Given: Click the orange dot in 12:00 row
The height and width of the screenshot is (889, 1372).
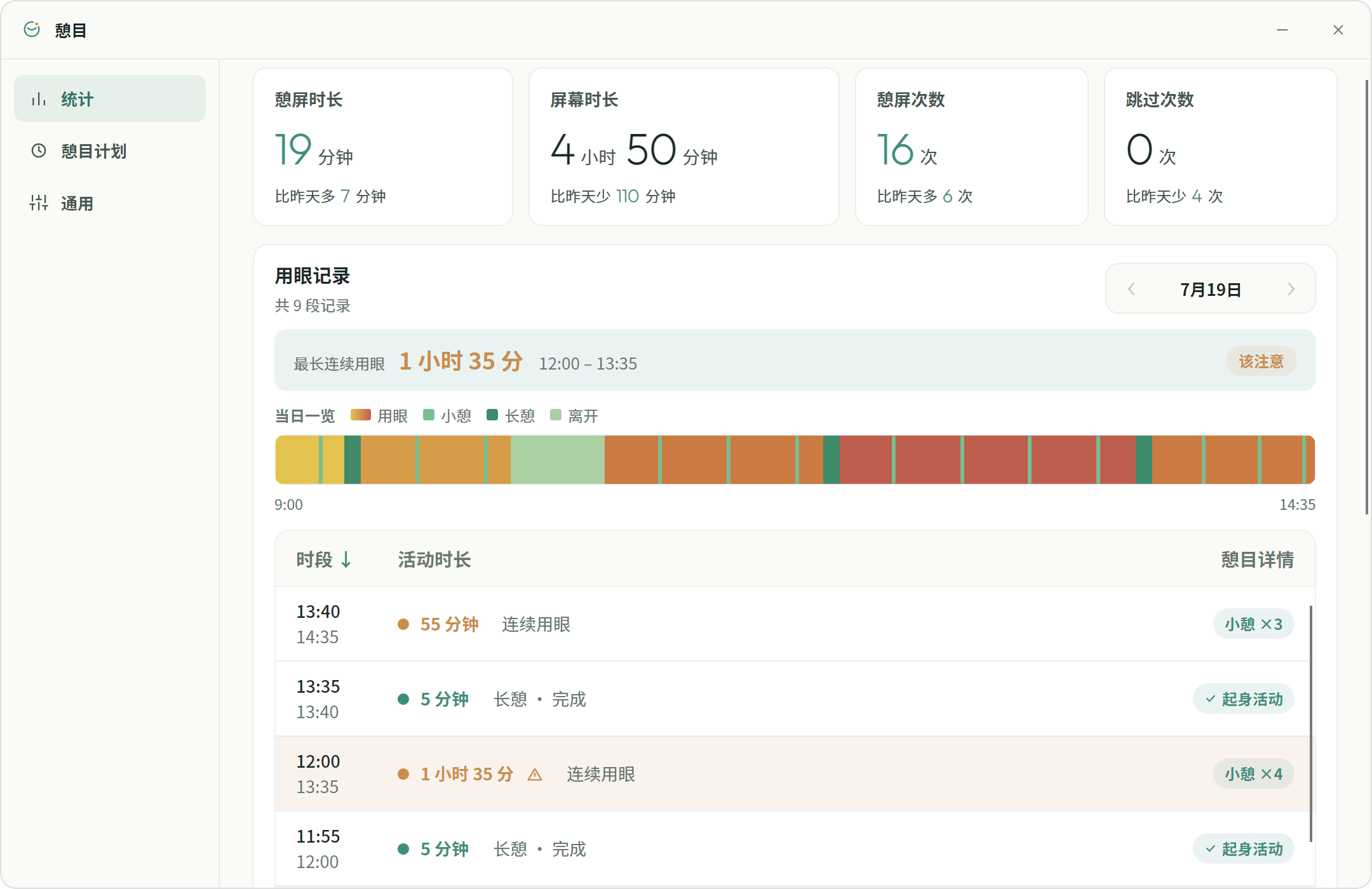Looking at the screenshot, I should click(403, 774).
